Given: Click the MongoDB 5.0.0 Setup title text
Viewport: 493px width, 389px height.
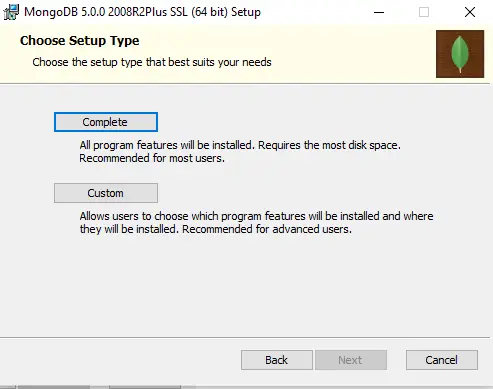Looking at the screenshot, I should [x=142, y=12].
